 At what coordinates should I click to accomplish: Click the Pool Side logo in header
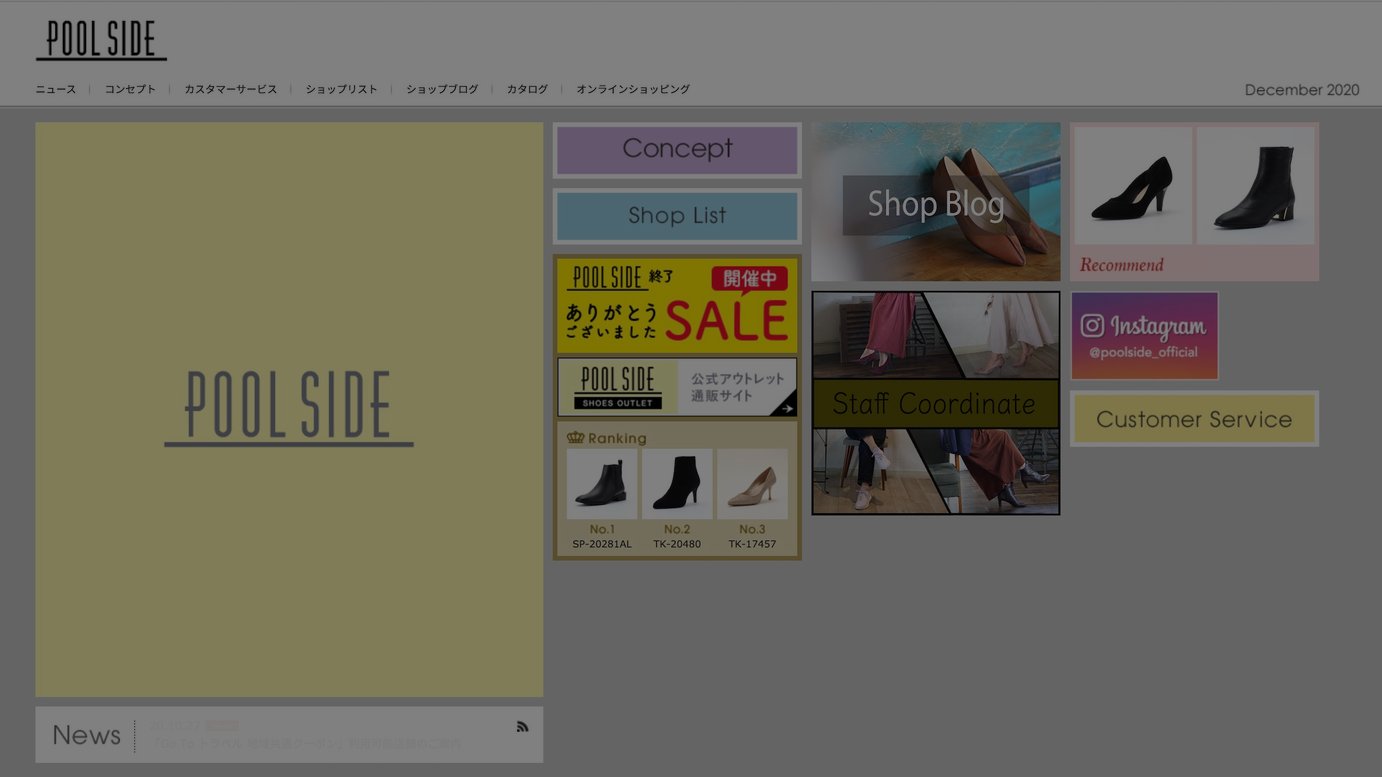(101, 41)
